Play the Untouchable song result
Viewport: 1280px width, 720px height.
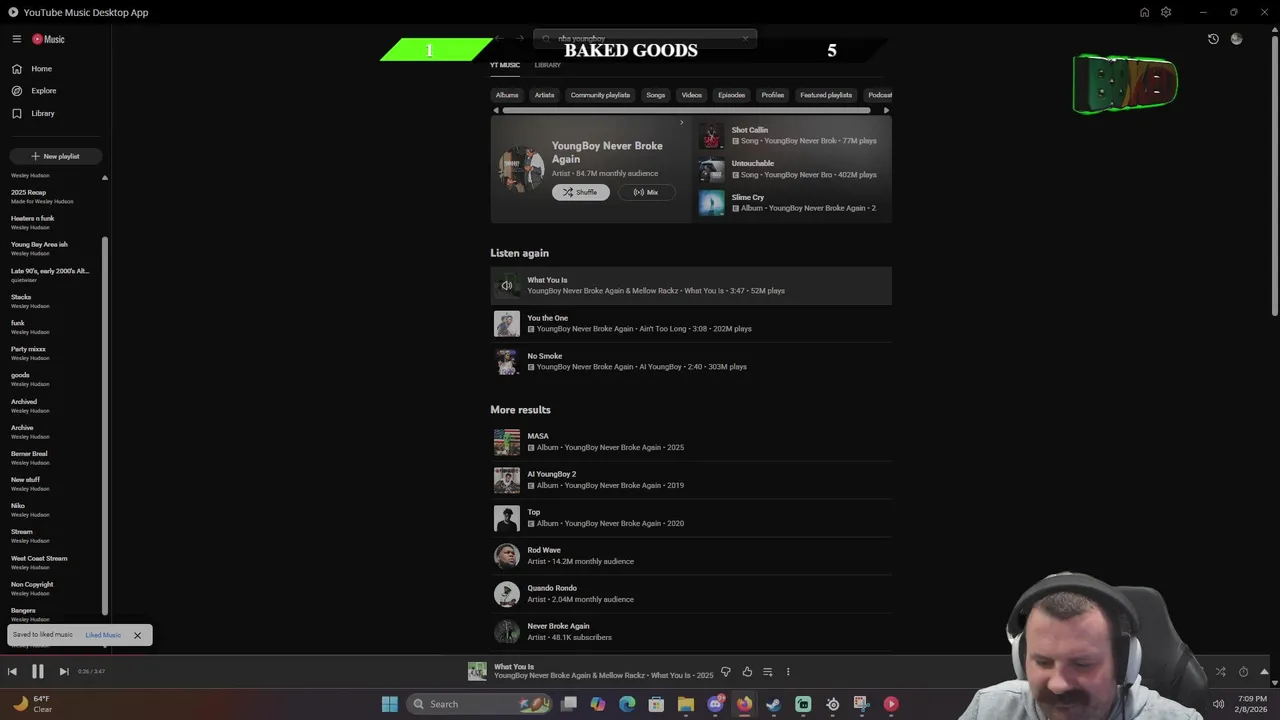click(x=794, y=169)
